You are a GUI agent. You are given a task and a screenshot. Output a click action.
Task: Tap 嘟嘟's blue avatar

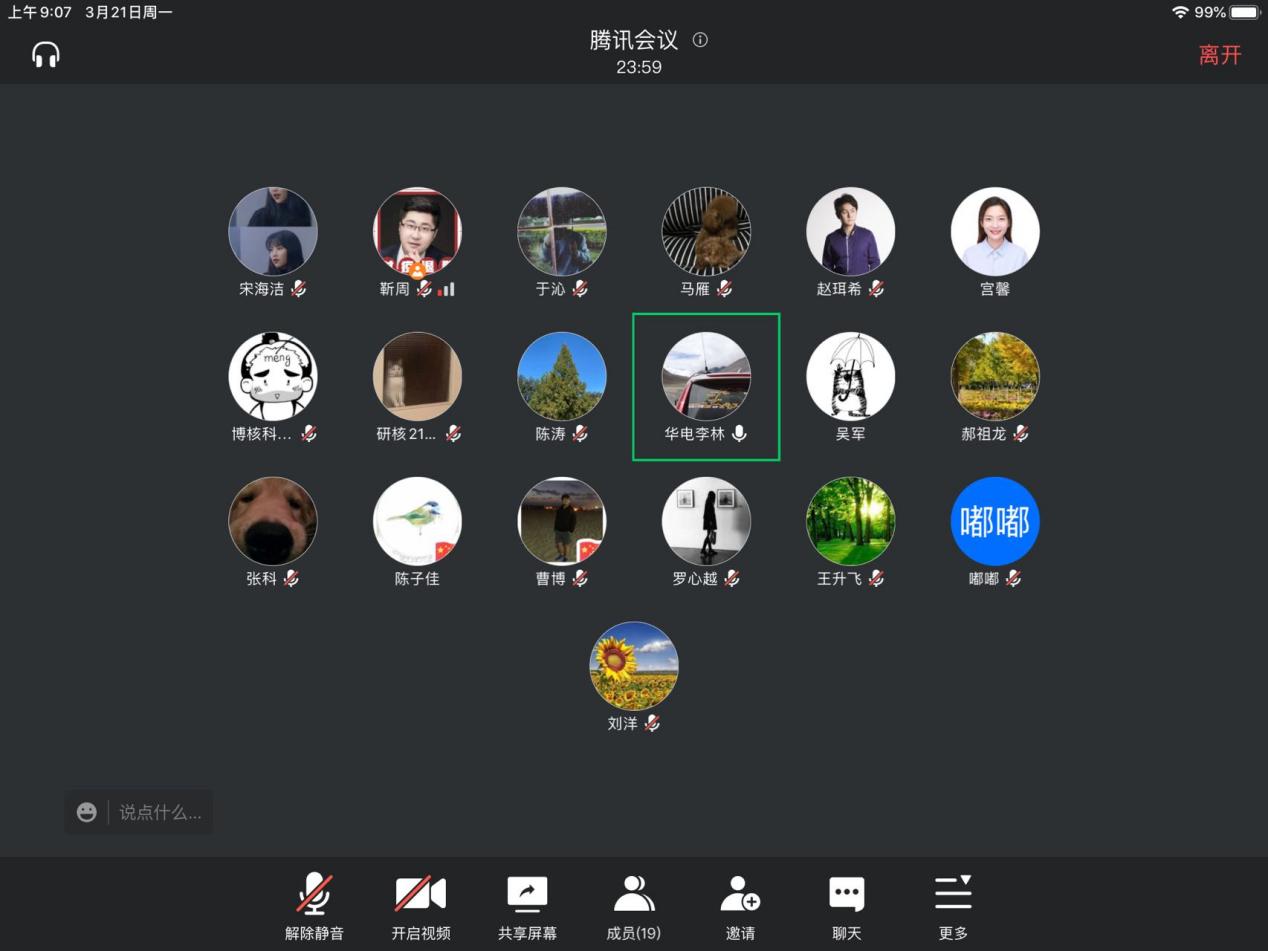(994, 520)
